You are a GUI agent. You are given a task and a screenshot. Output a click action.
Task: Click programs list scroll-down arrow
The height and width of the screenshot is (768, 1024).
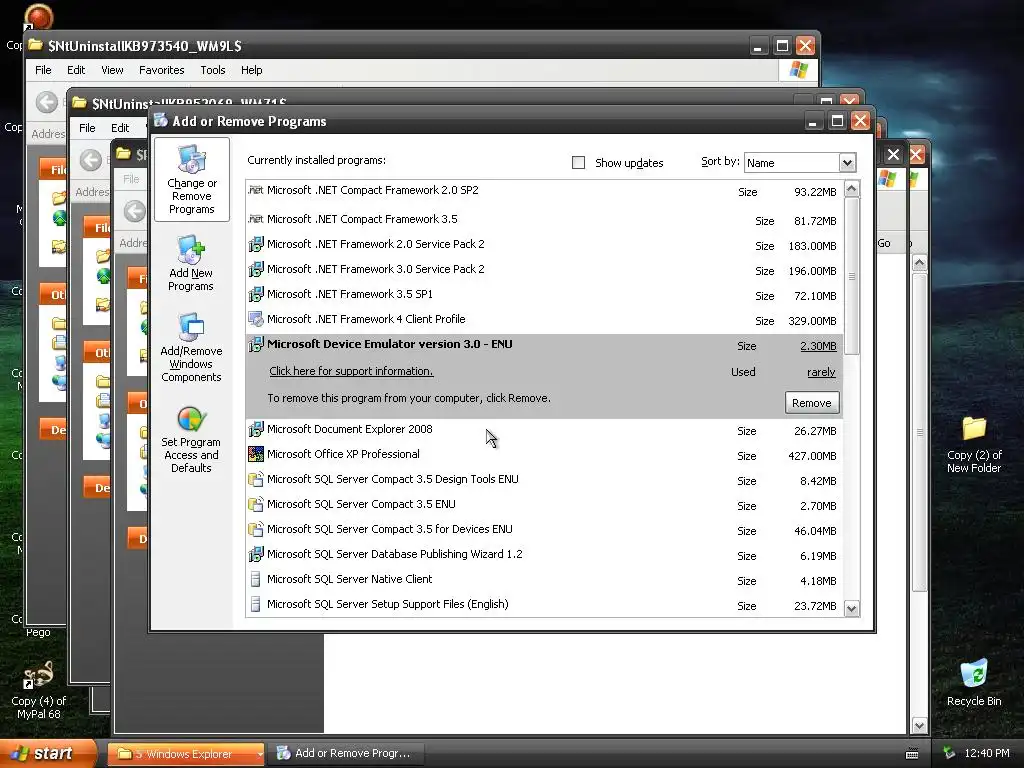[852, 609]
